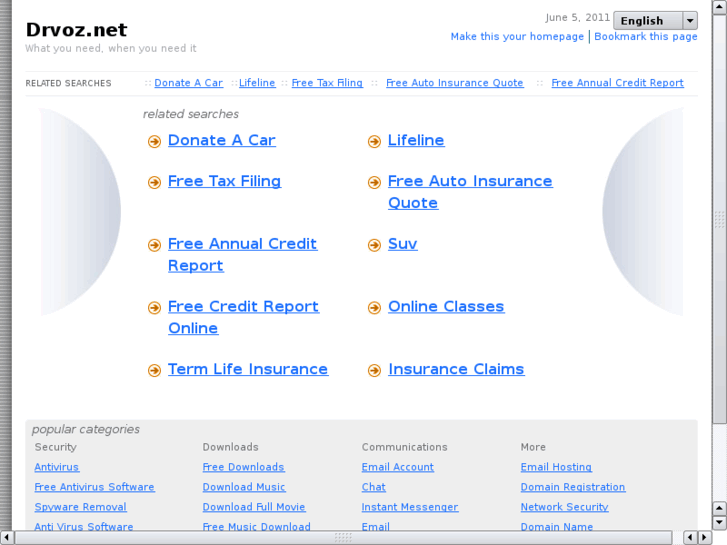Select Free Annual Credit Report in related searches bar
Viewport: 727px width, 545px height.
(x=617, y=83)
